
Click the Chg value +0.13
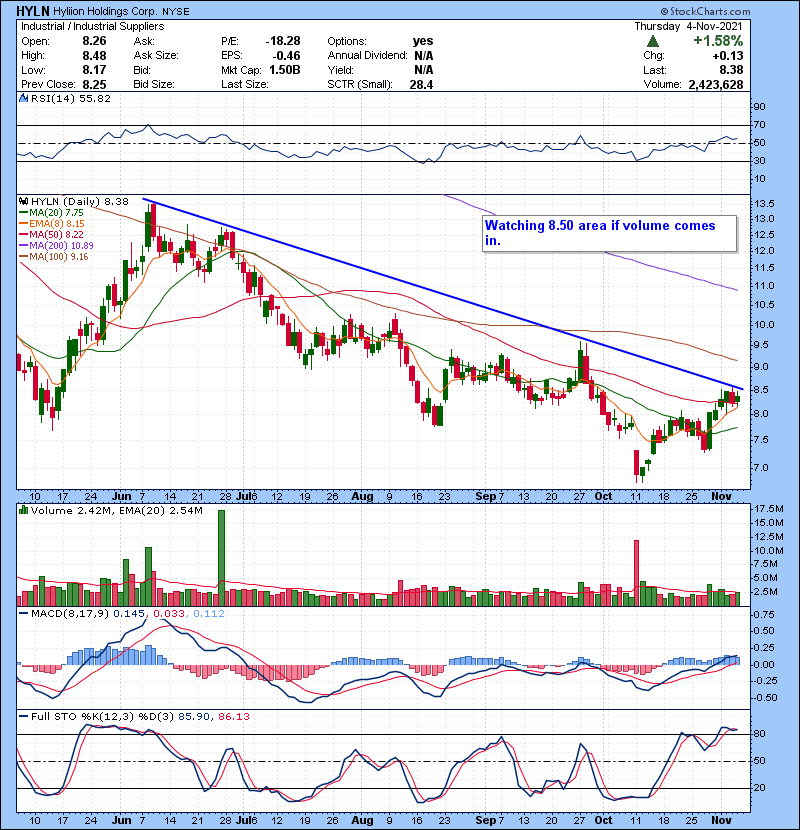click(x=727, y=56)
